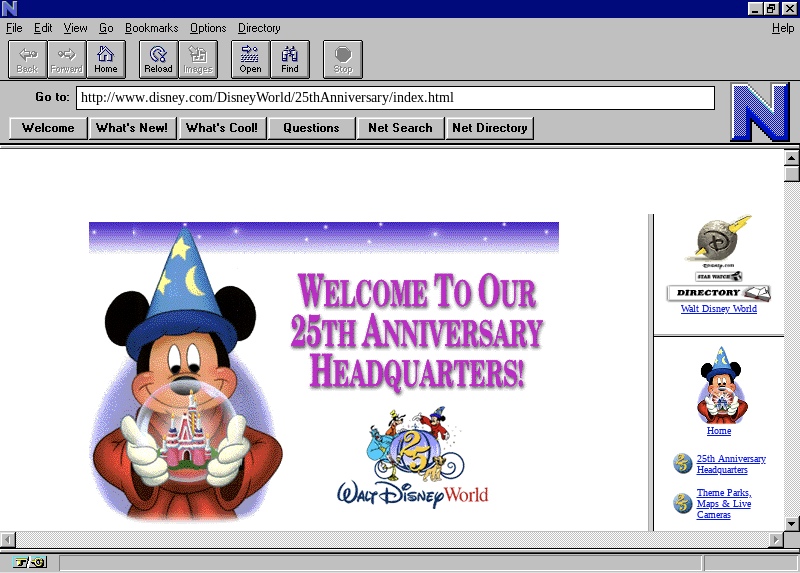Image resolution: width=800 pixels, height=573 pixels.
Task: Click the Back toolbar button
Action: [x=27, y=59]
